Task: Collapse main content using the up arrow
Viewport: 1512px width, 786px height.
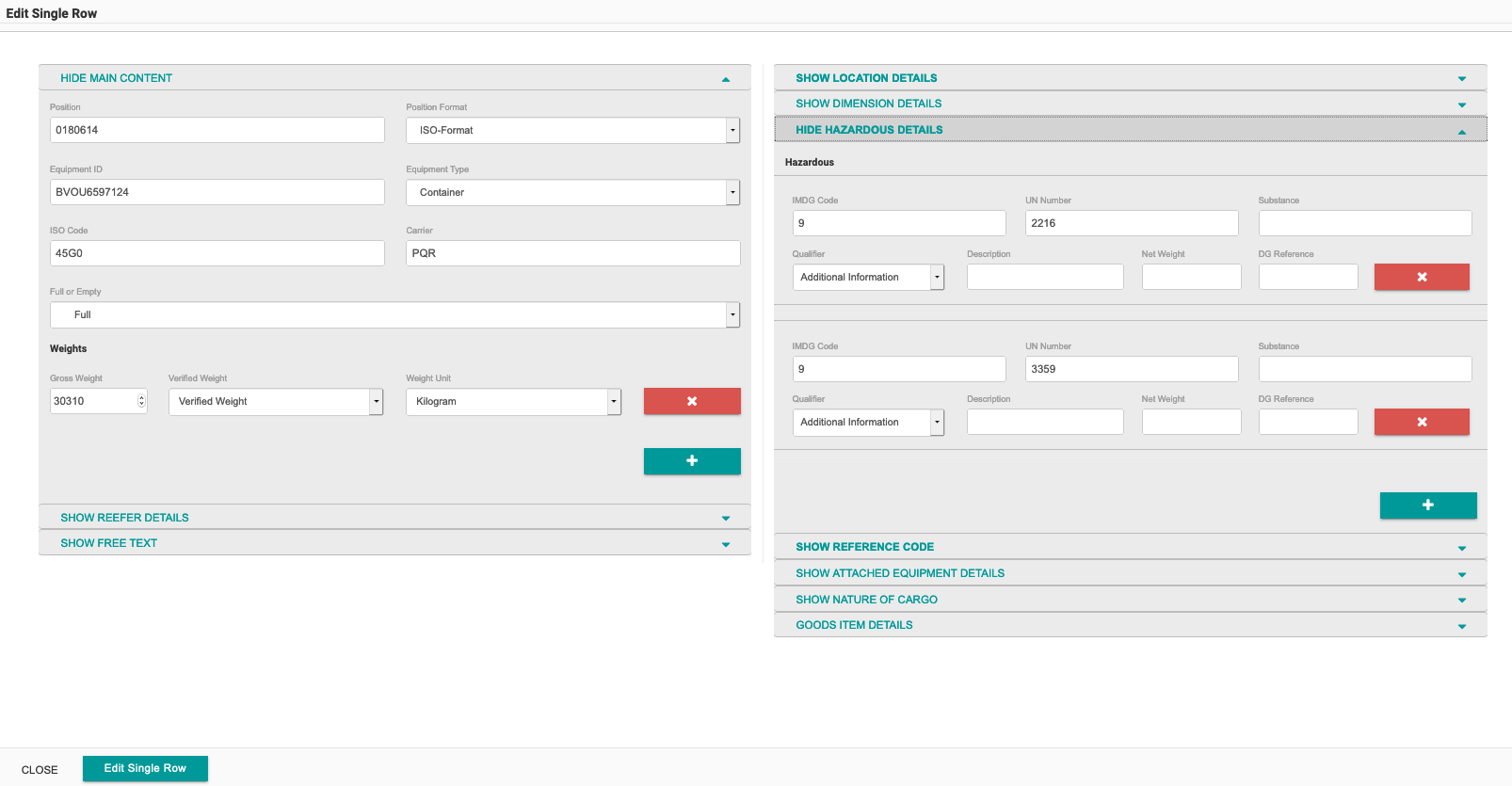Action: pos(726,79)
